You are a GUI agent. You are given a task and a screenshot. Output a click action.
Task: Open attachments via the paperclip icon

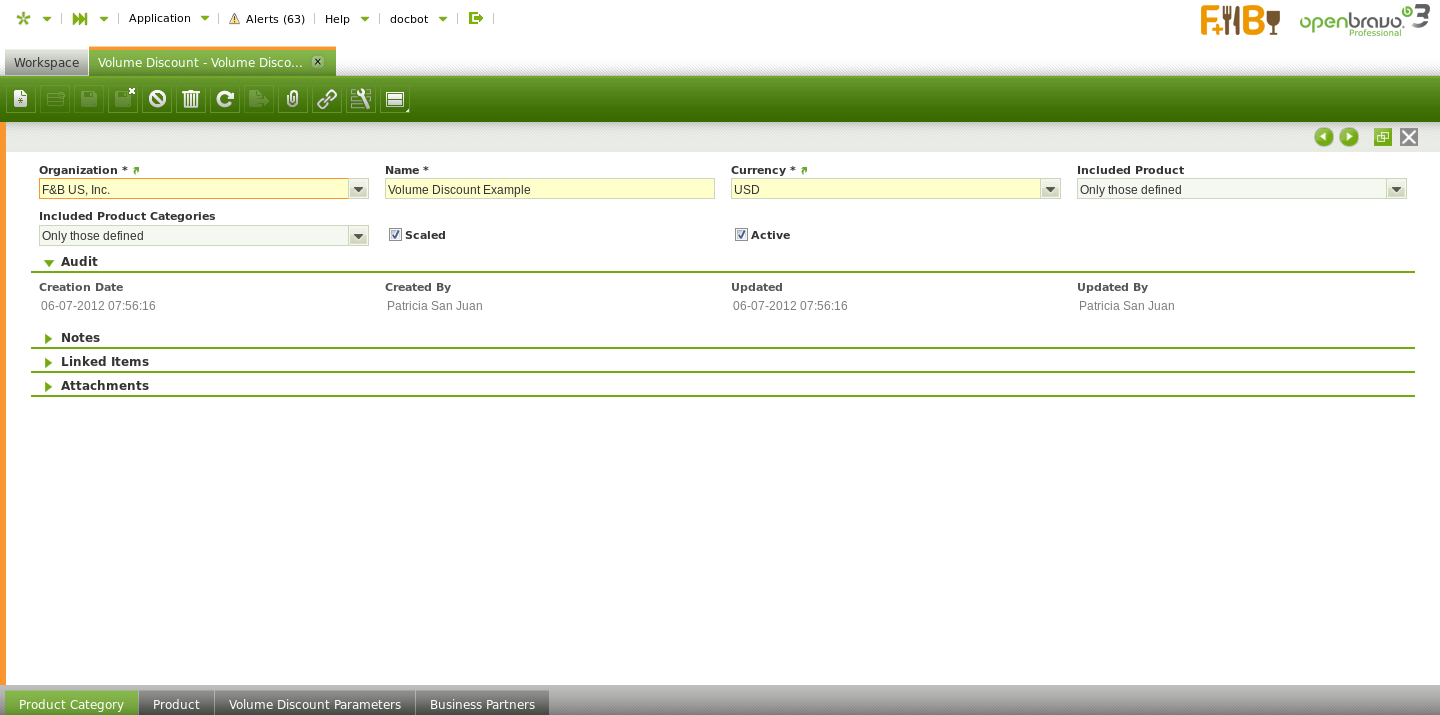tap(293, 99)
